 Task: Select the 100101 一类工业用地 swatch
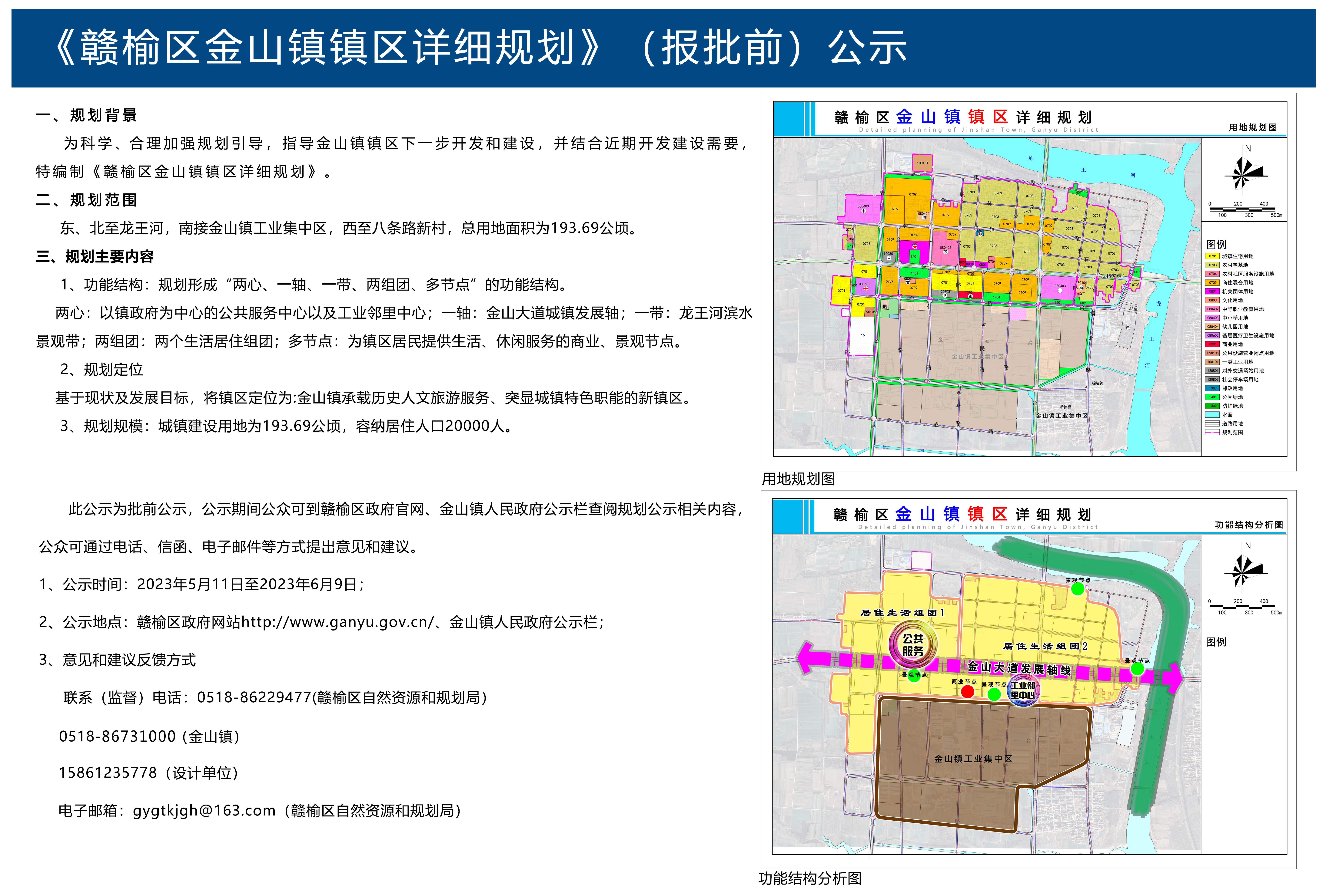[x=1212, y=362]
